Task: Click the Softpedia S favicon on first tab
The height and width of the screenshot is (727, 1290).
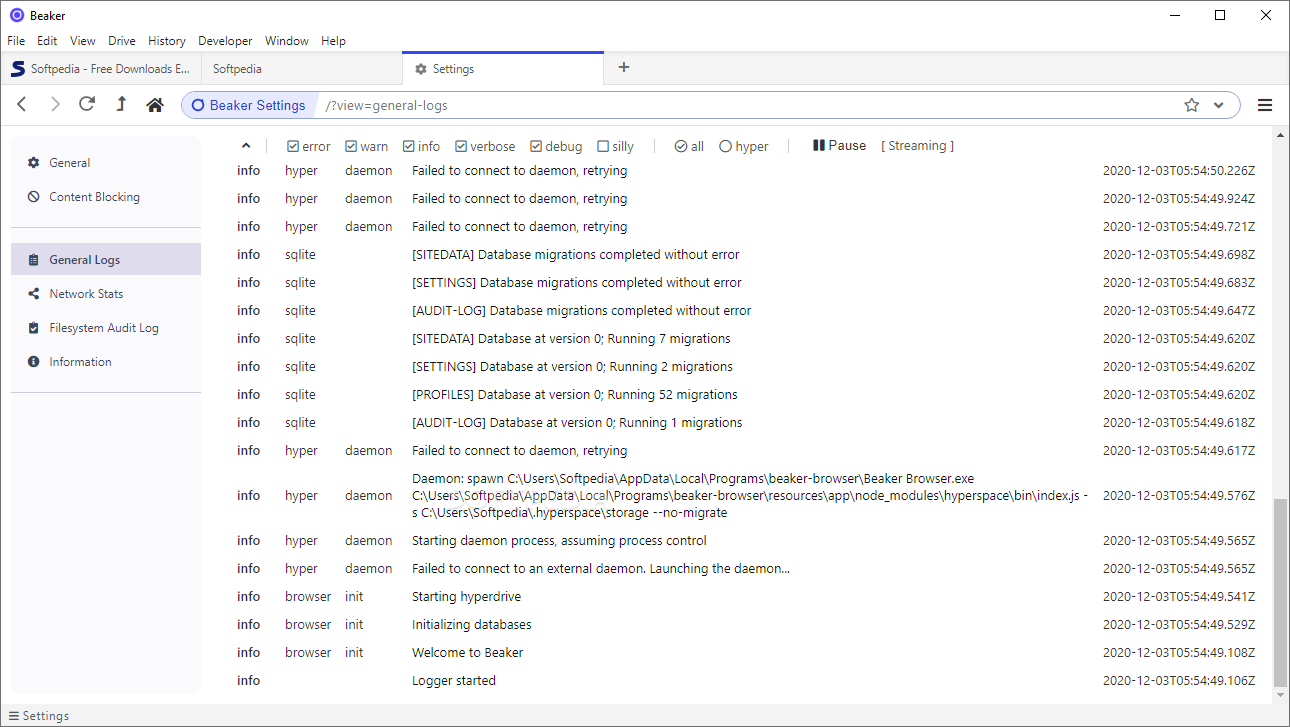Action: point(17,69)
